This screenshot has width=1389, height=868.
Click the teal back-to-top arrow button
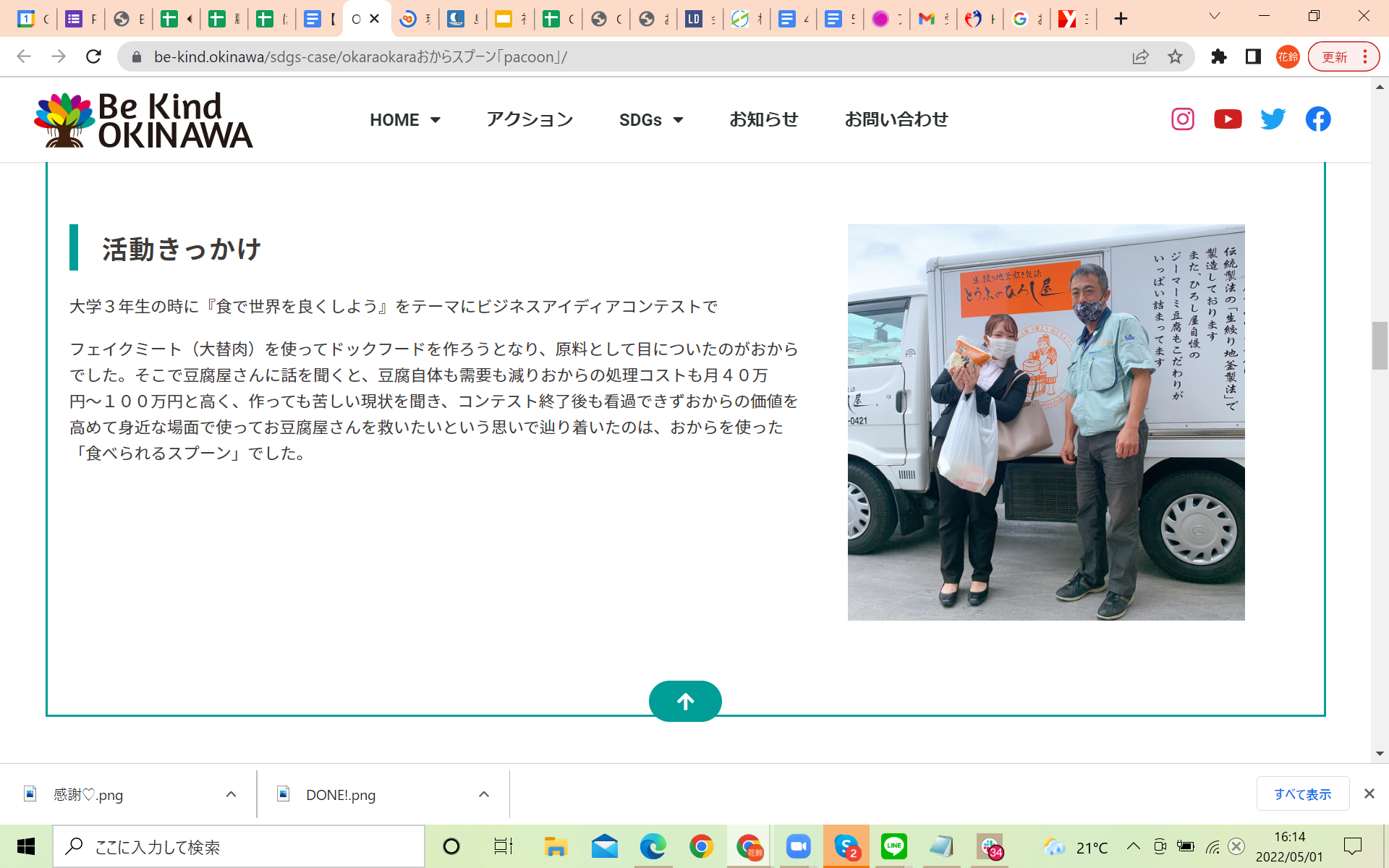pyautogui.click(x=685, y=701)
